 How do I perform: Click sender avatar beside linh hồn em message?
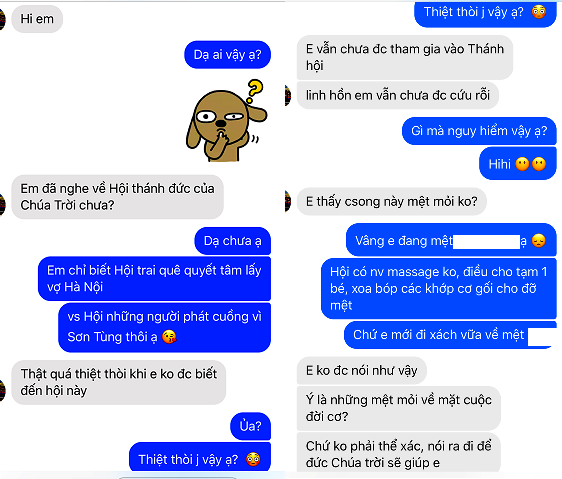click(x=288, y=95)
